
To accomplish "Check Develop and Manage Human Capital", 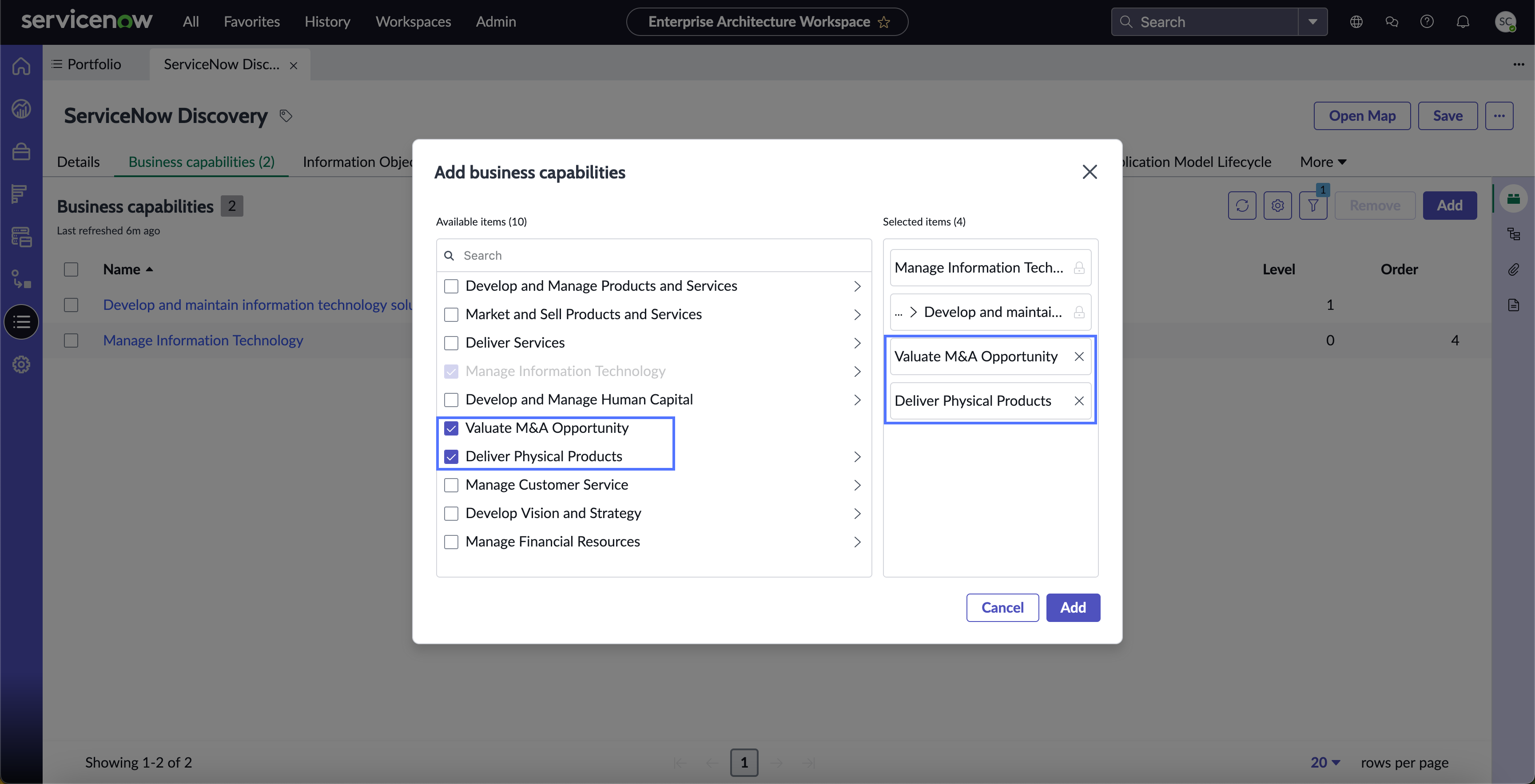I will (x=451, y=400).
